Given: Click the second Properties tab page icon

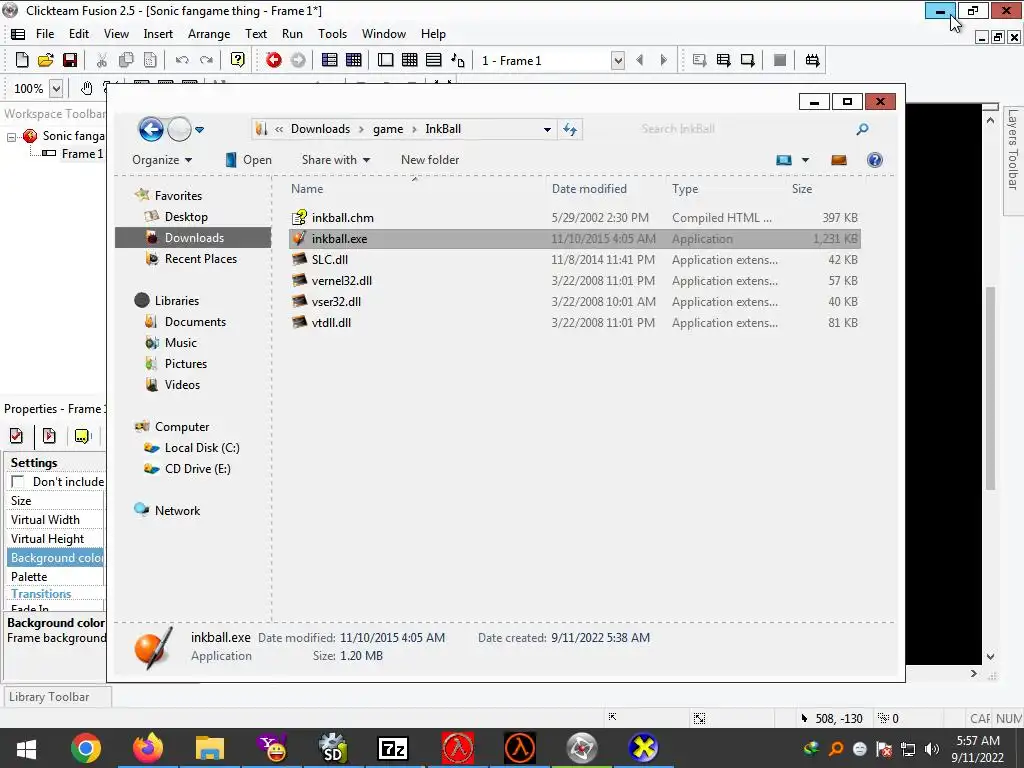Looking at the screenshot, I should click(49, 436).
